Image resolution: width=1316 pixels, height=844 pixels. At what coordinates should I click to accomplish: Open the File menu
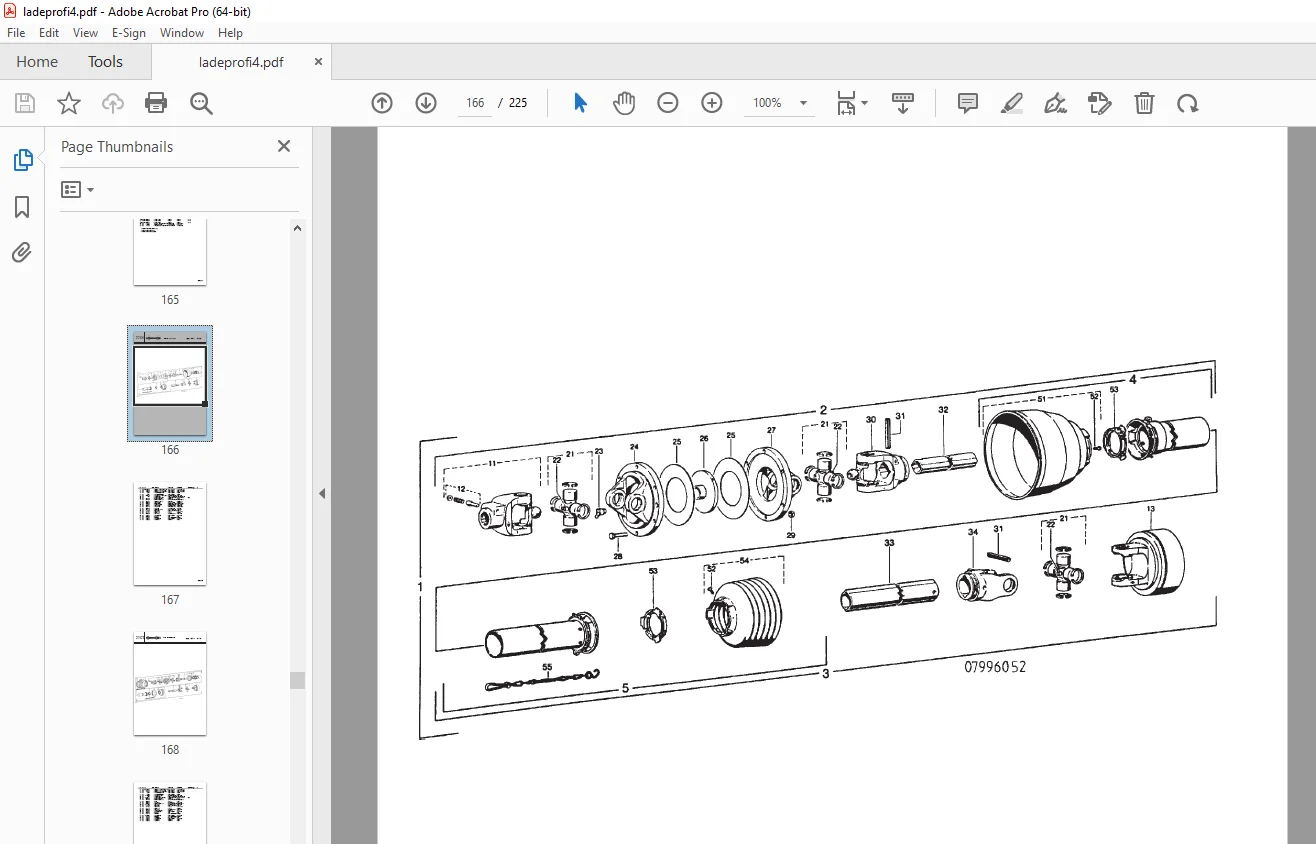coord(16,33)
